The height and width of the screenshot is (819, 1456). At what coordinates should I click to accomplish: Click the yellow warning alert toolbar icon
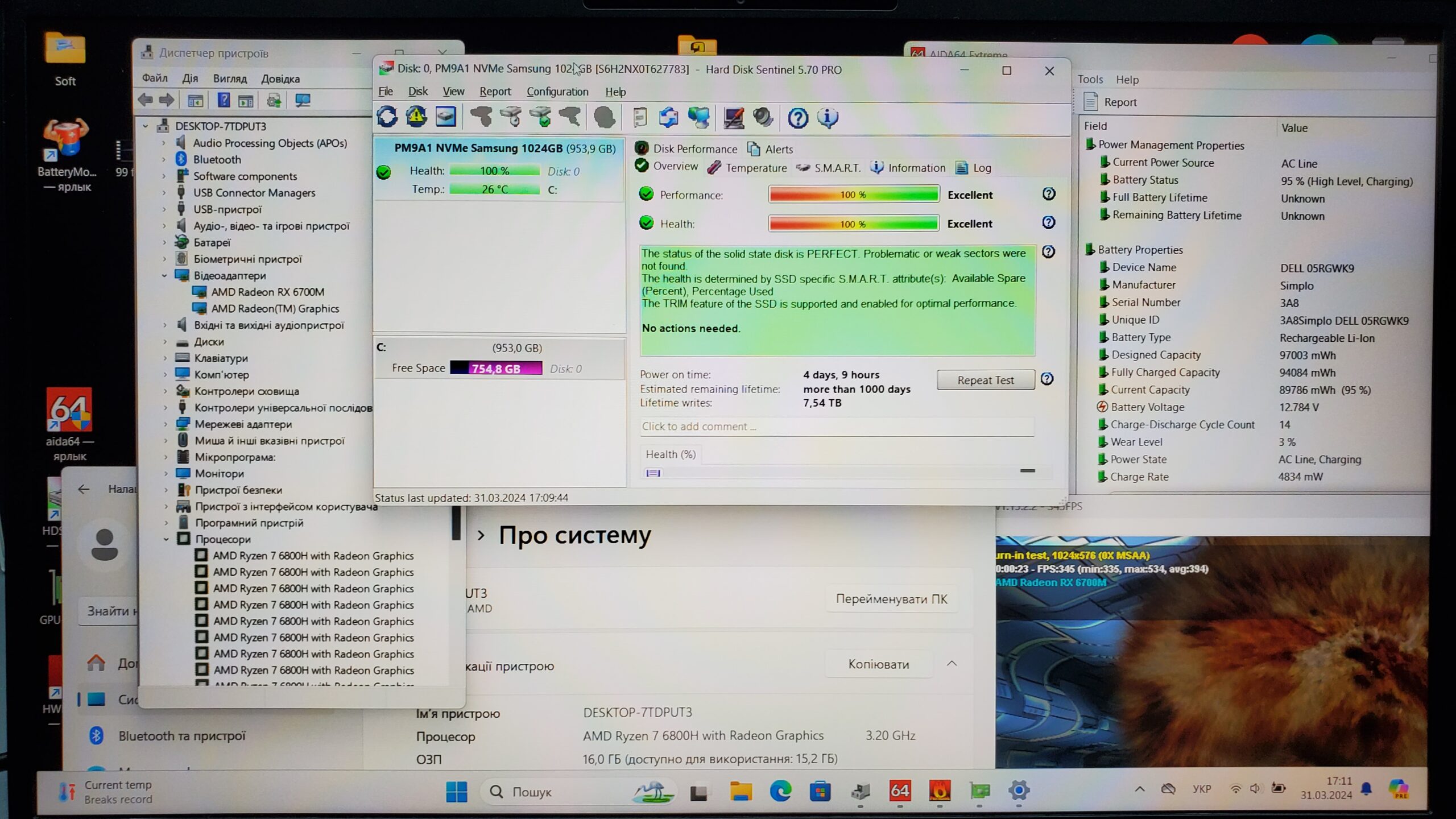pyautogui.click(x=416, y=117)
